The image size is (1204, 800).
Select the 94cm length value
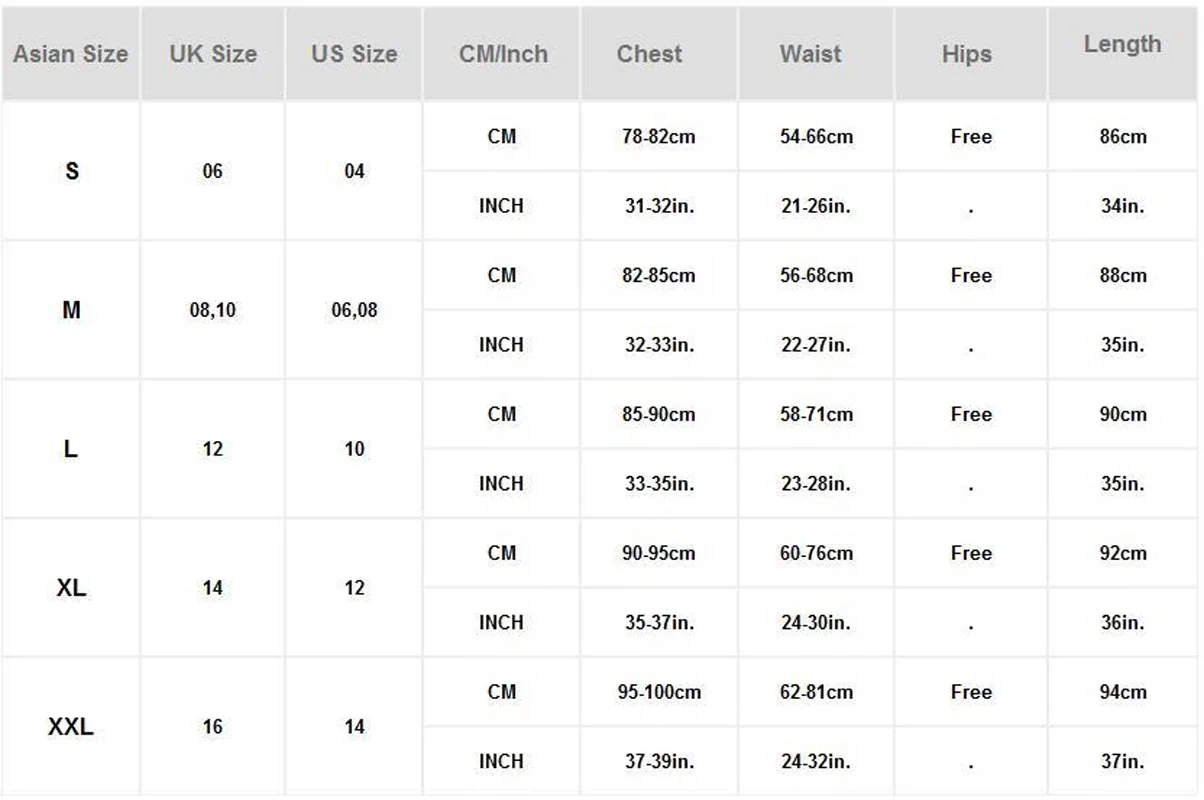(x=1123, y=692)
